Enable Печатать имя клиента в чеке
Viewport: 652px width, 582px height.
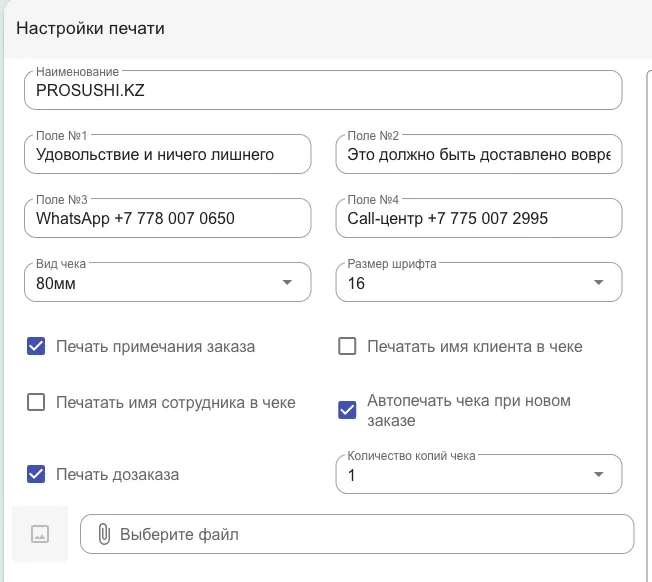point(347,346)
